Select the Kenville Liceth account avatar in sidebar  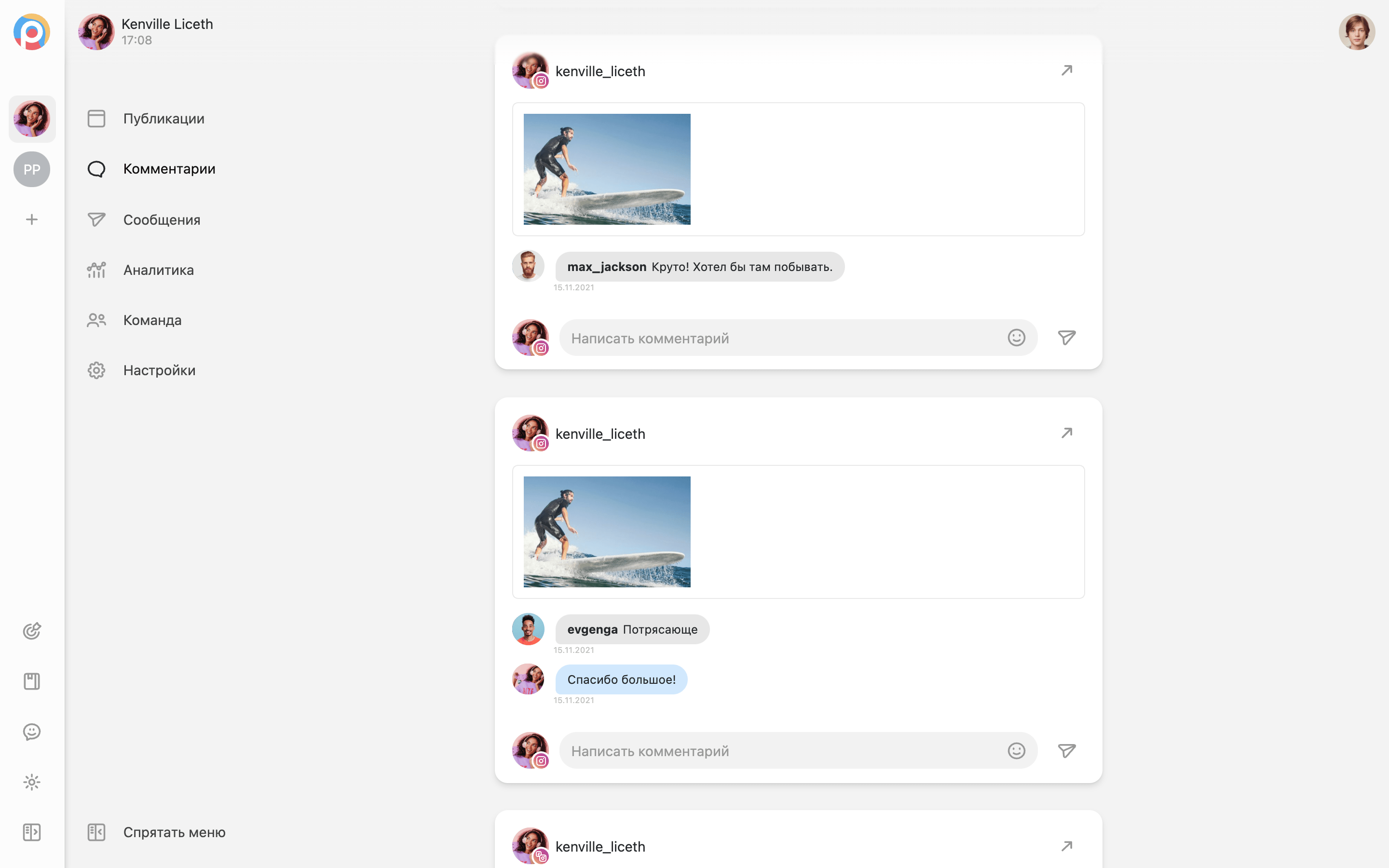click(x=32, y=119)
